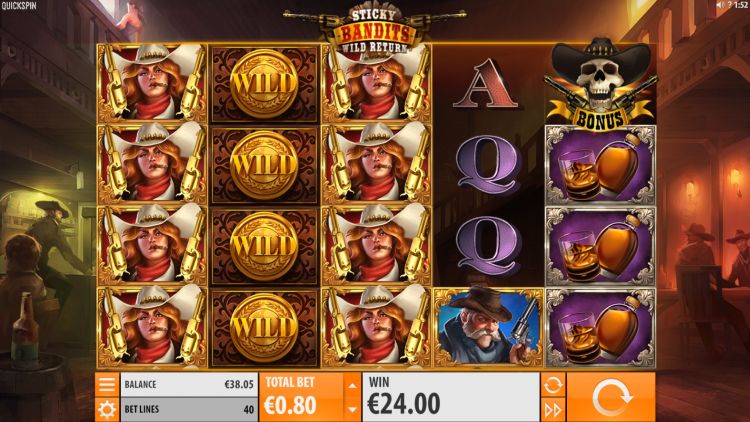Viewport: 750px width, 422px height.
Task: Spin the reels with the large orange button
Action: click(x=611, y=397)
